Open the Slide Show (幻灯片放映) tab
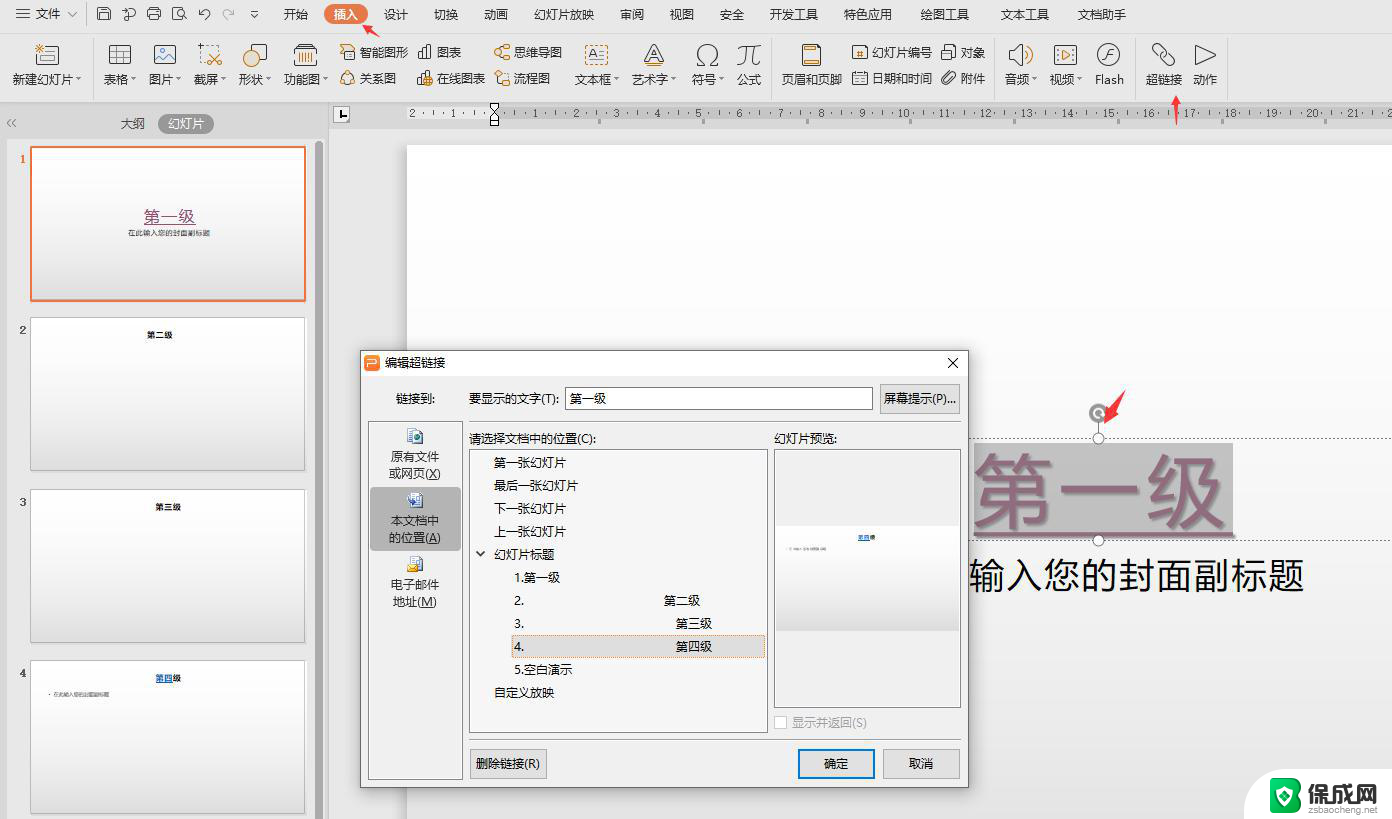The image size is (1392, 819). pos(564,14)
